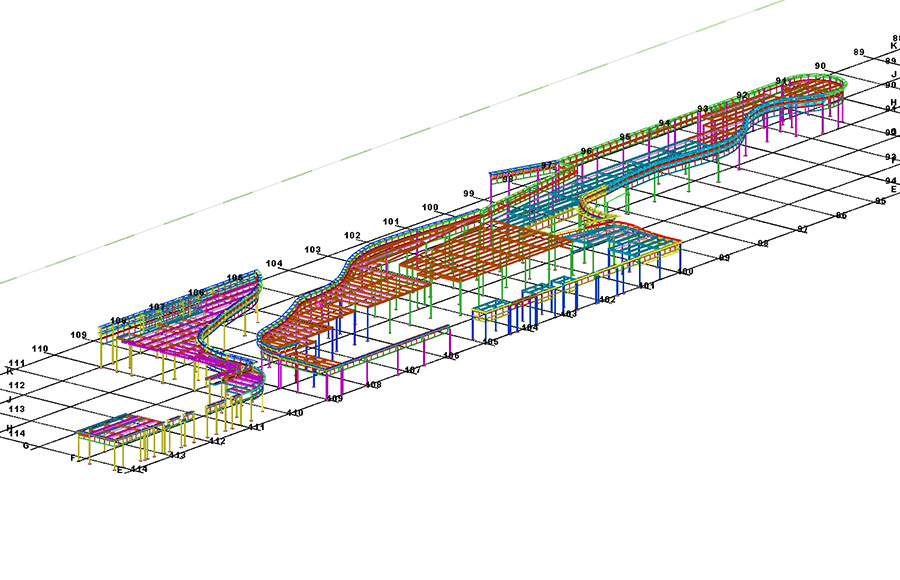Select upper-row grid label 103
900x580 pixels.
coord(313,250)
